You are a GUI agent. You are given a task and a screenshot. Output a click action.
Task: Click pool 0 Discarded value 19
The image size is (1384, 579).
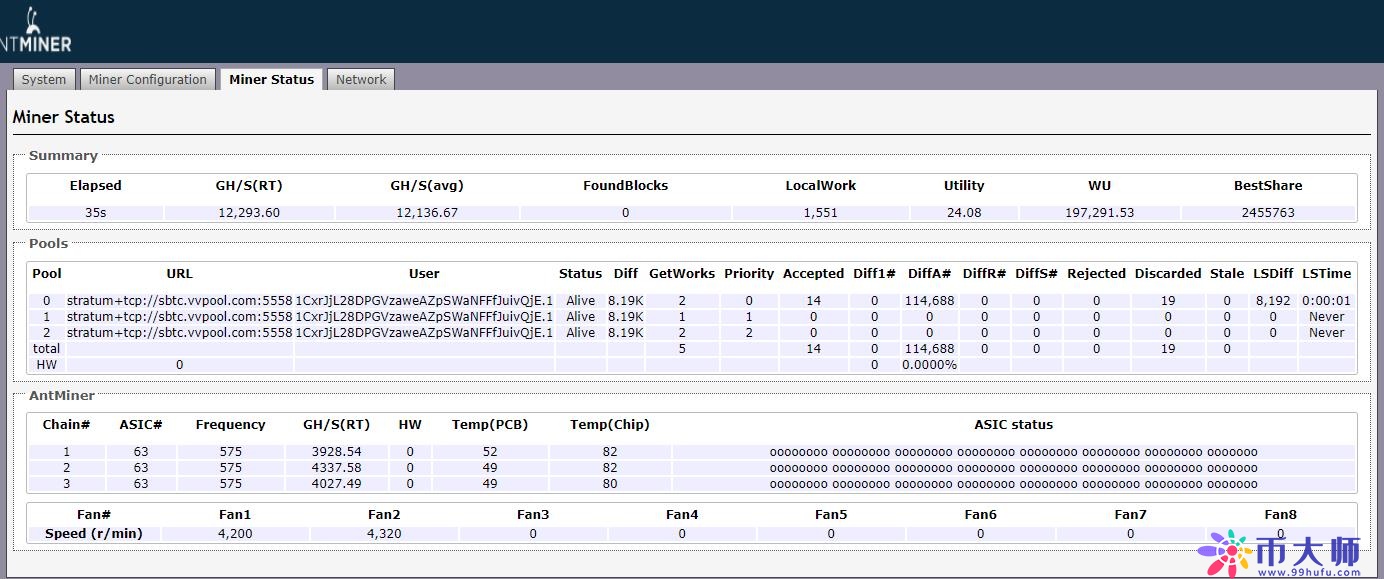coord(1168,300)
